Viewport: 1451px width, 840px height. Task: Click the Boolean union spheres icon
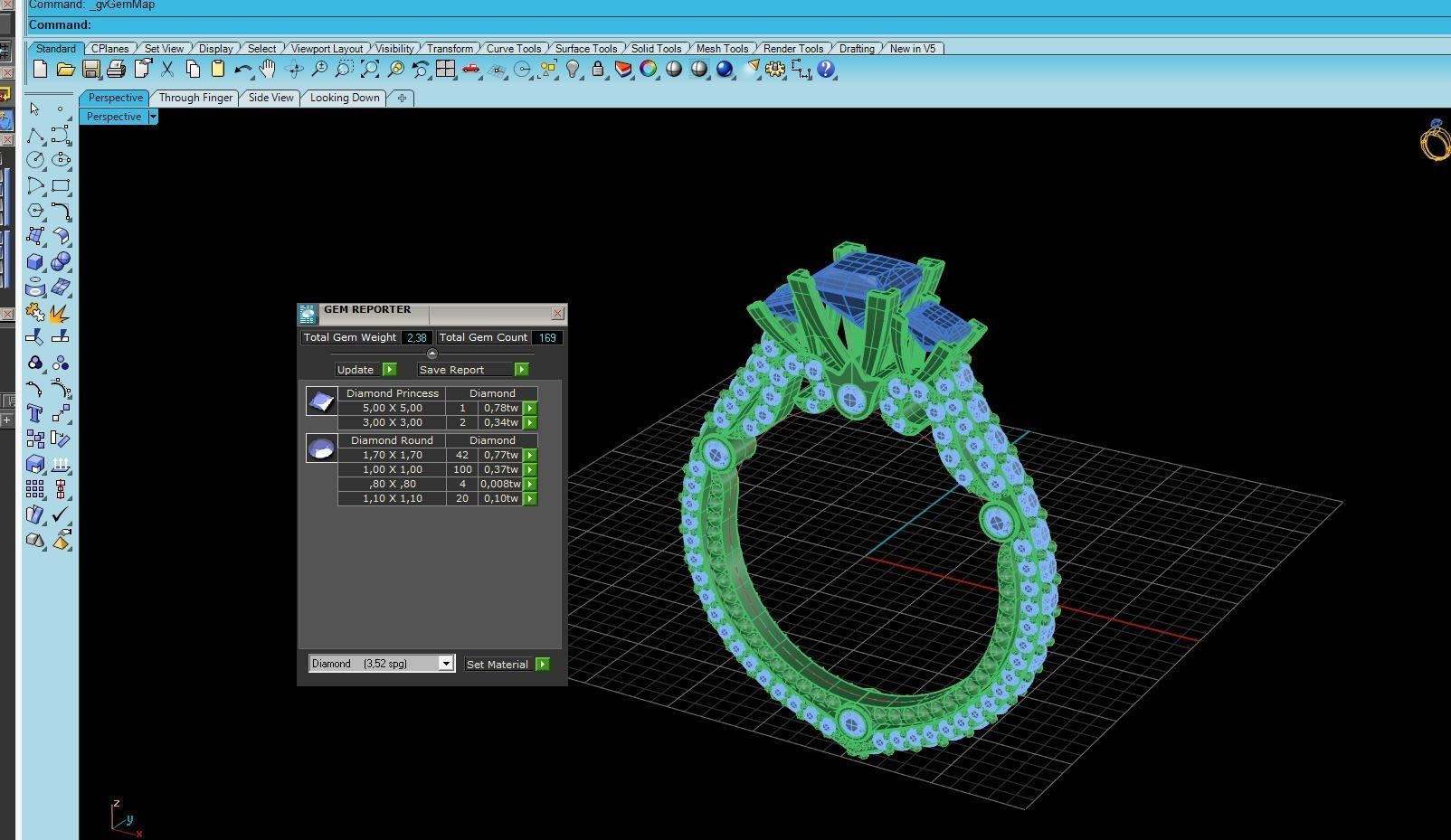[61, 261]
